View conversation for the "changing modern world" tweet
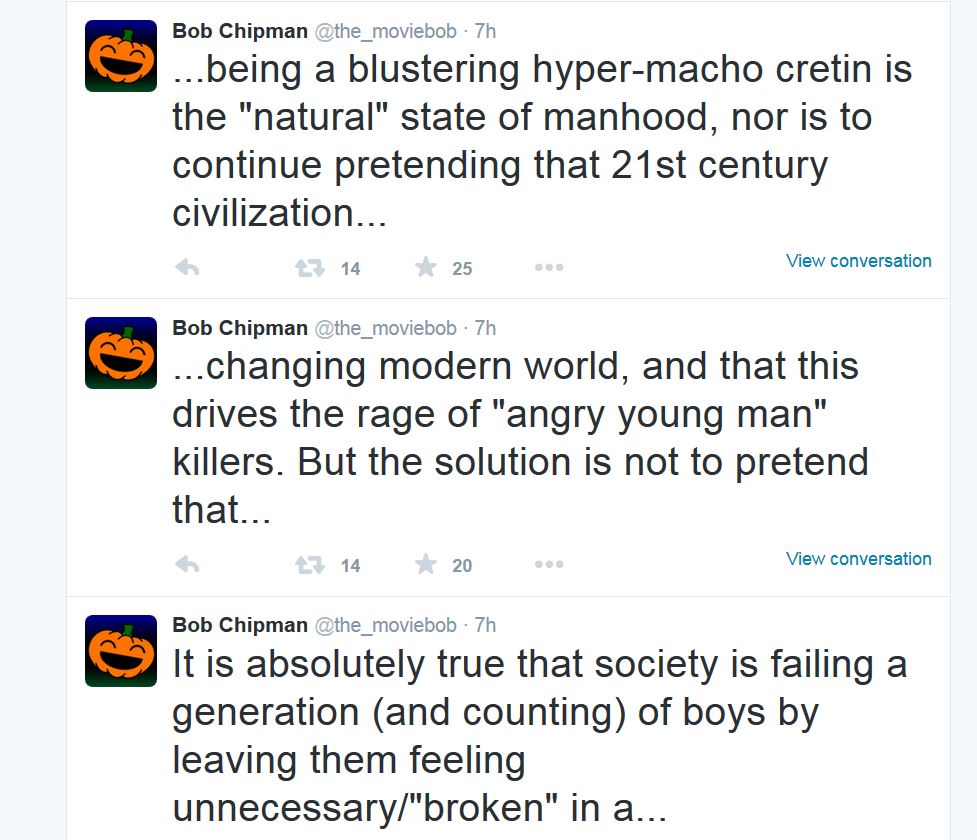 (859, 558)
